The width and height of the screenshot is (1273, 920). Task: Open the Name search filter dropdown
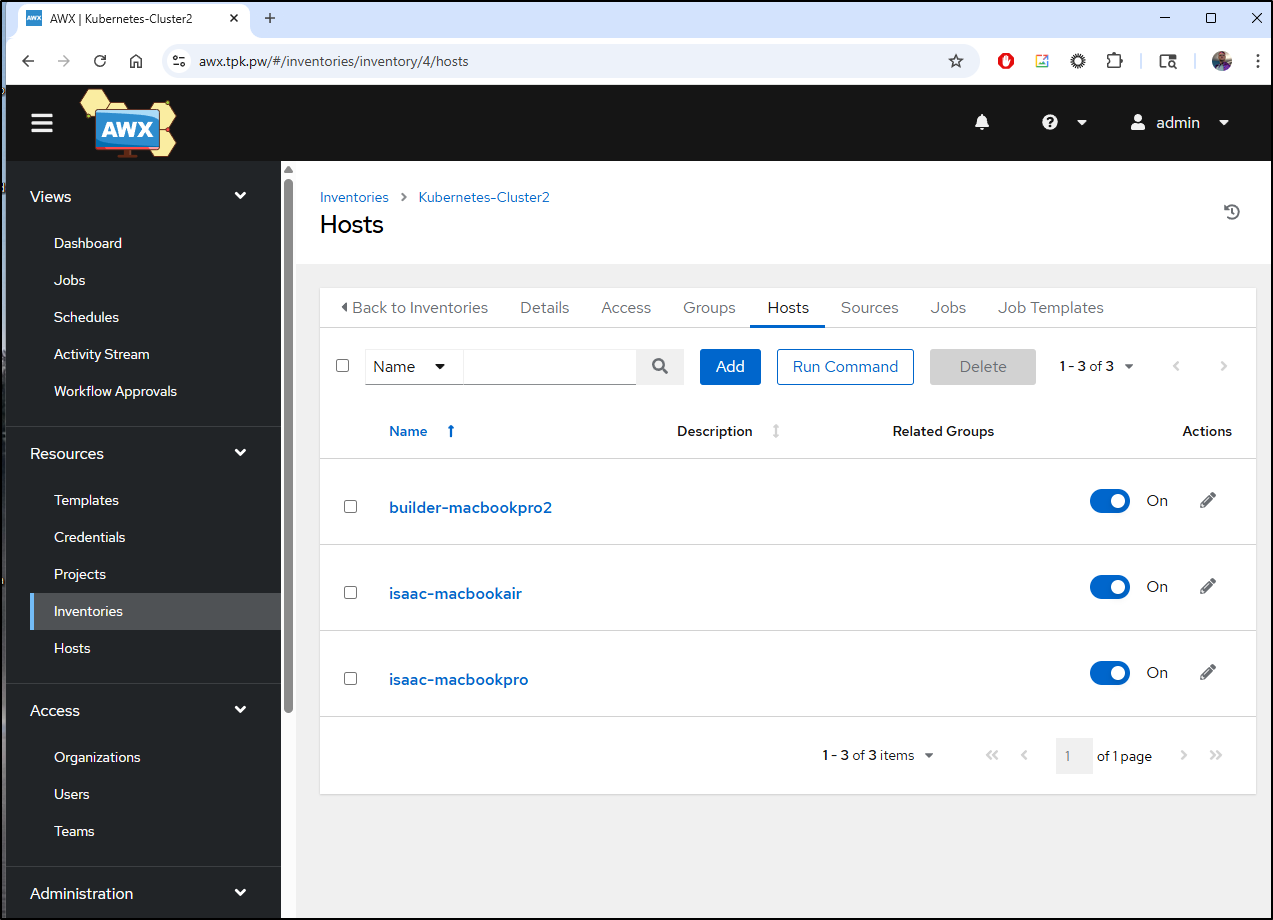pyautogui.click(x=414, y=367)
